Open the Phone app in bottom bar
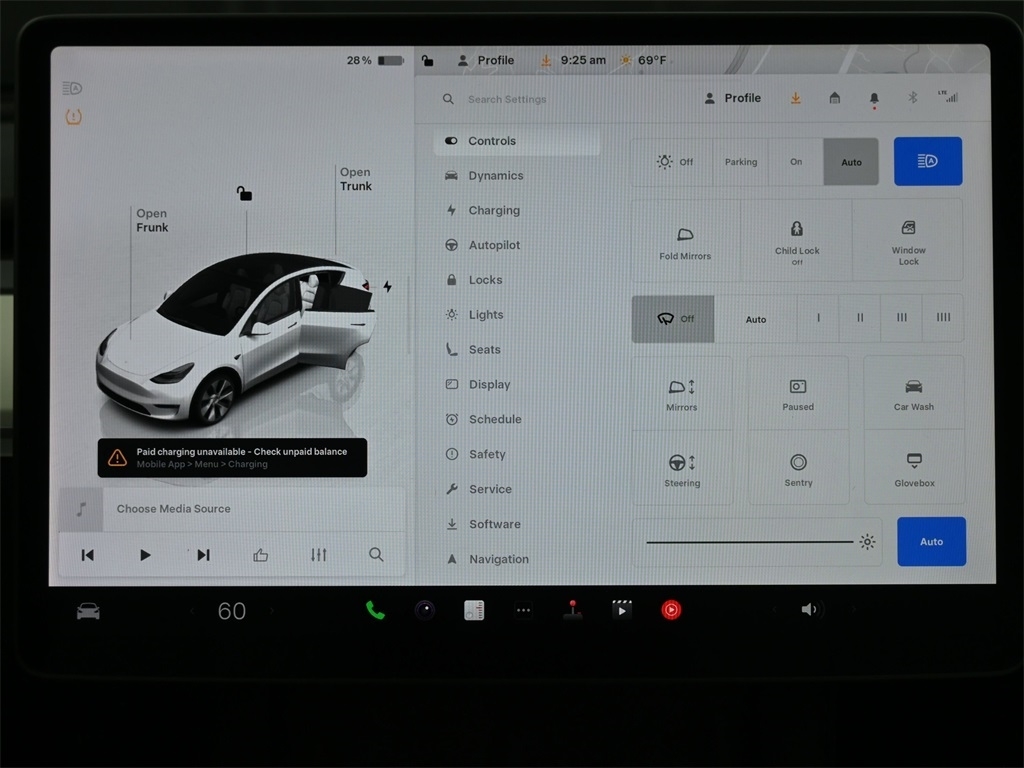1024x768 pixels. click(x=375, y=610)
